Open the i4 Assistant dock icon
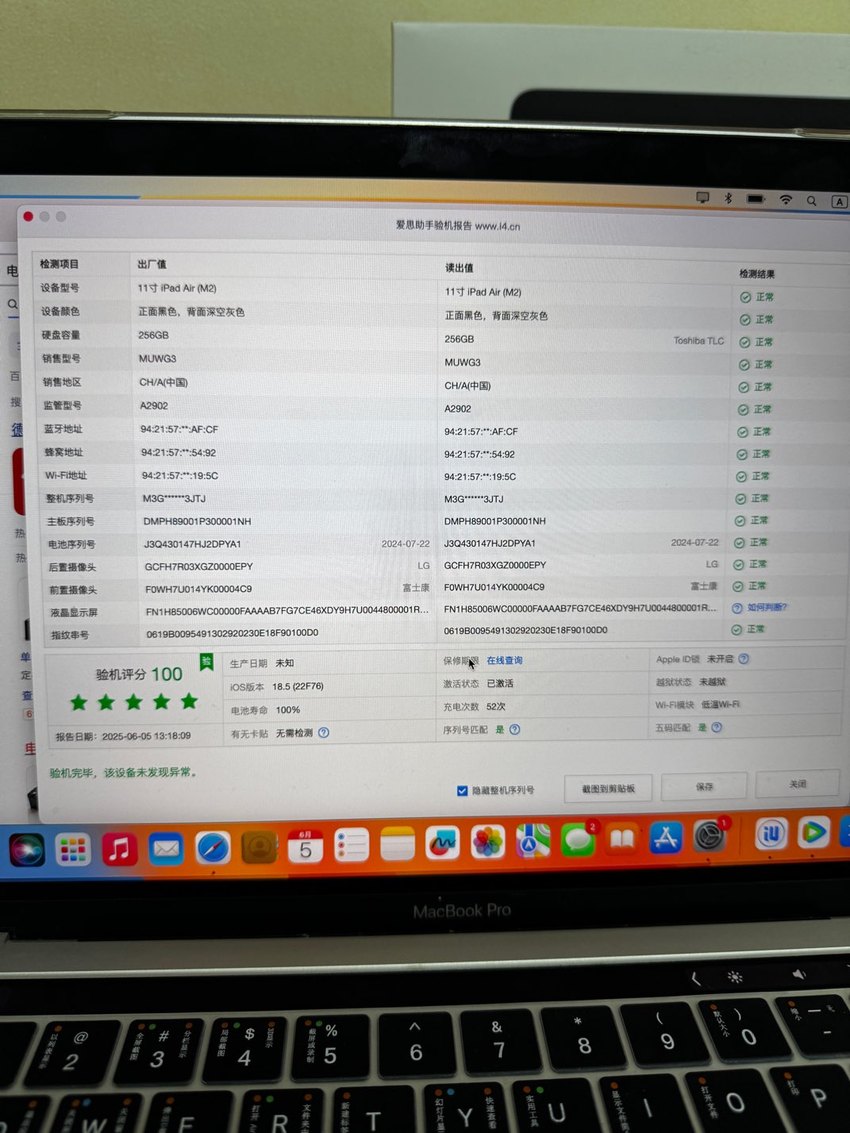 (x=771, y=835)
